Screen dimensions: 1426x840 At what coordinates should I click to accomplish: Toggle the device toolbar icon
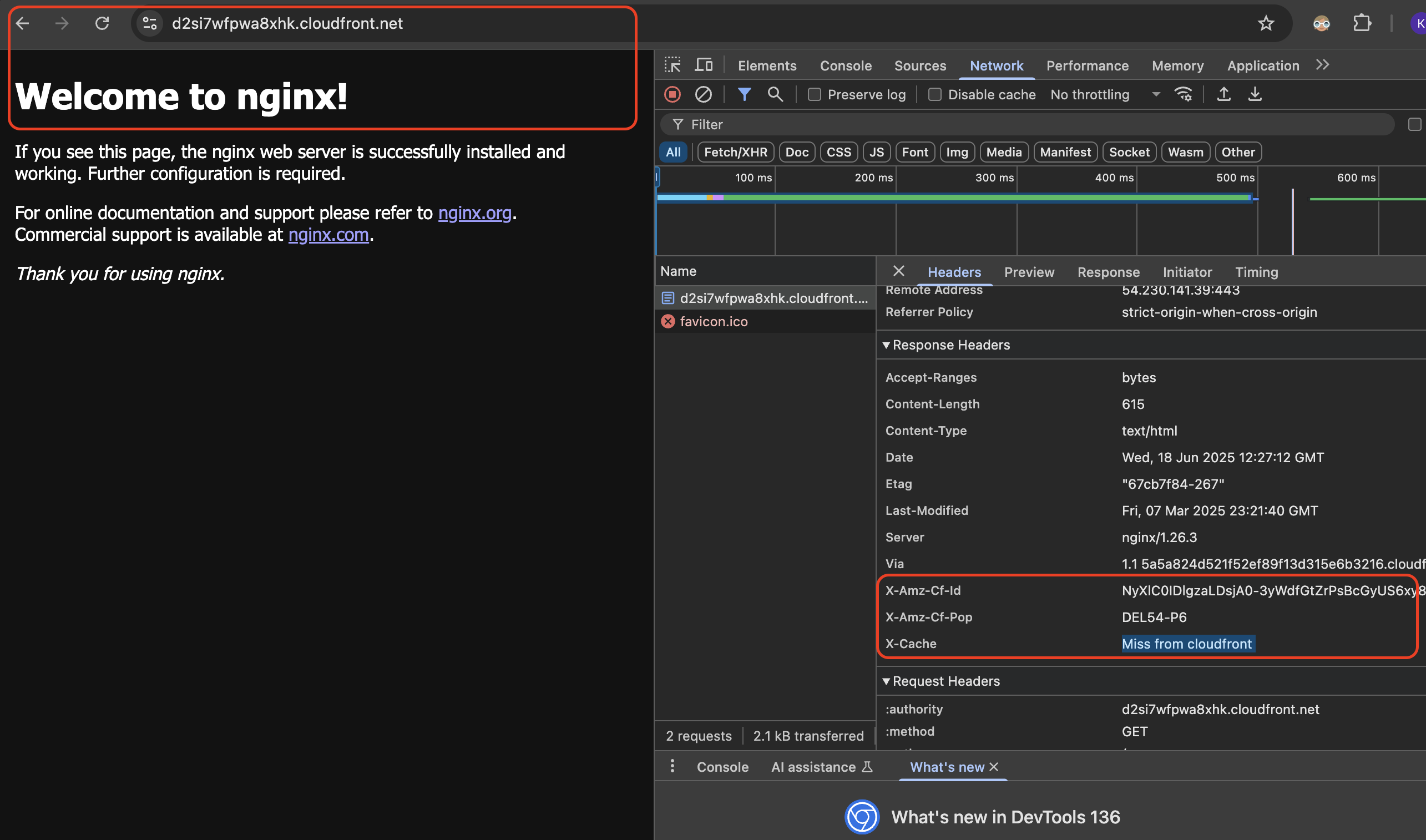click(704, 65)
